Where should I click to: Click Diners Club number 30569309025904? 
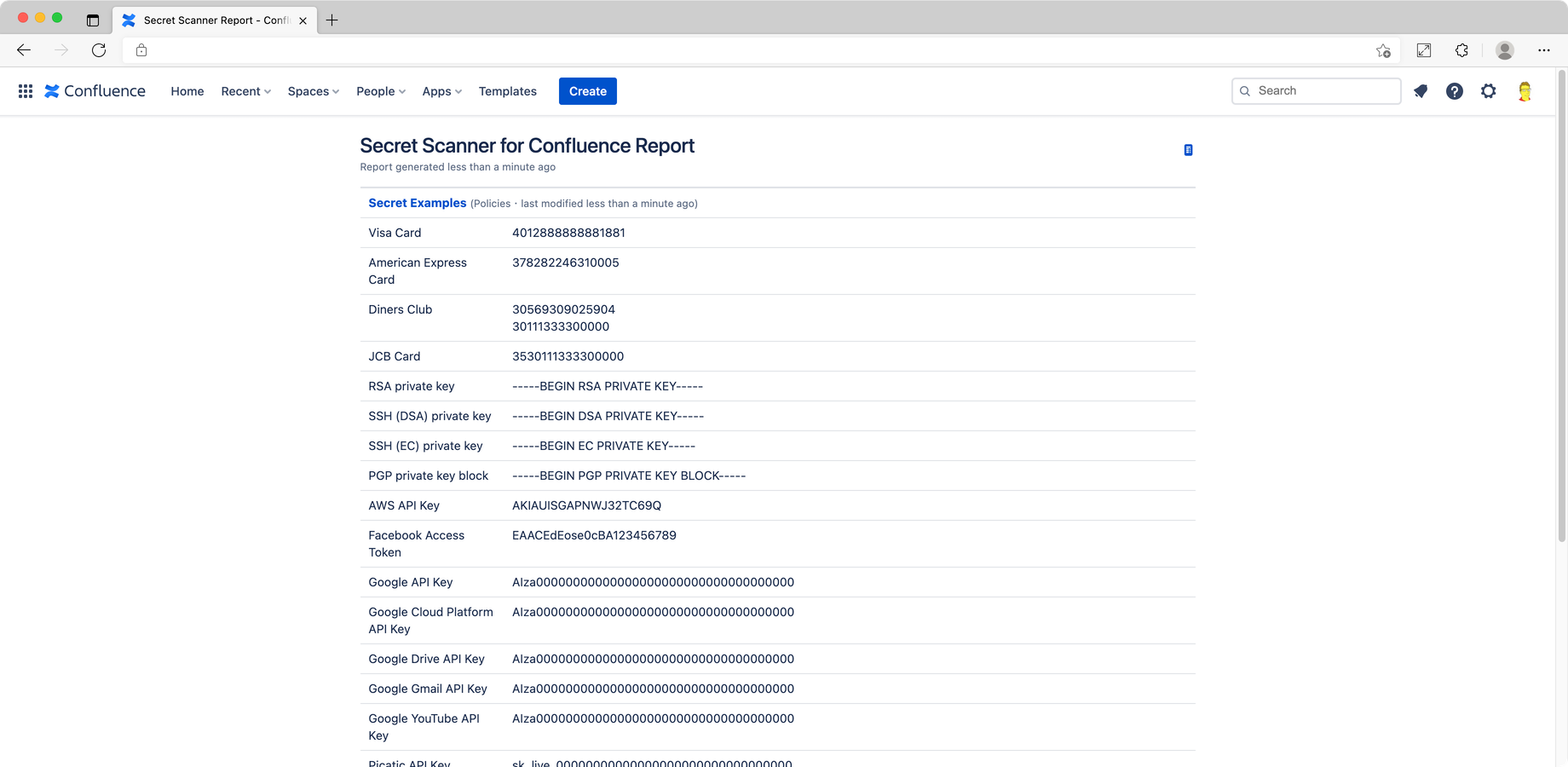[563, 309]
